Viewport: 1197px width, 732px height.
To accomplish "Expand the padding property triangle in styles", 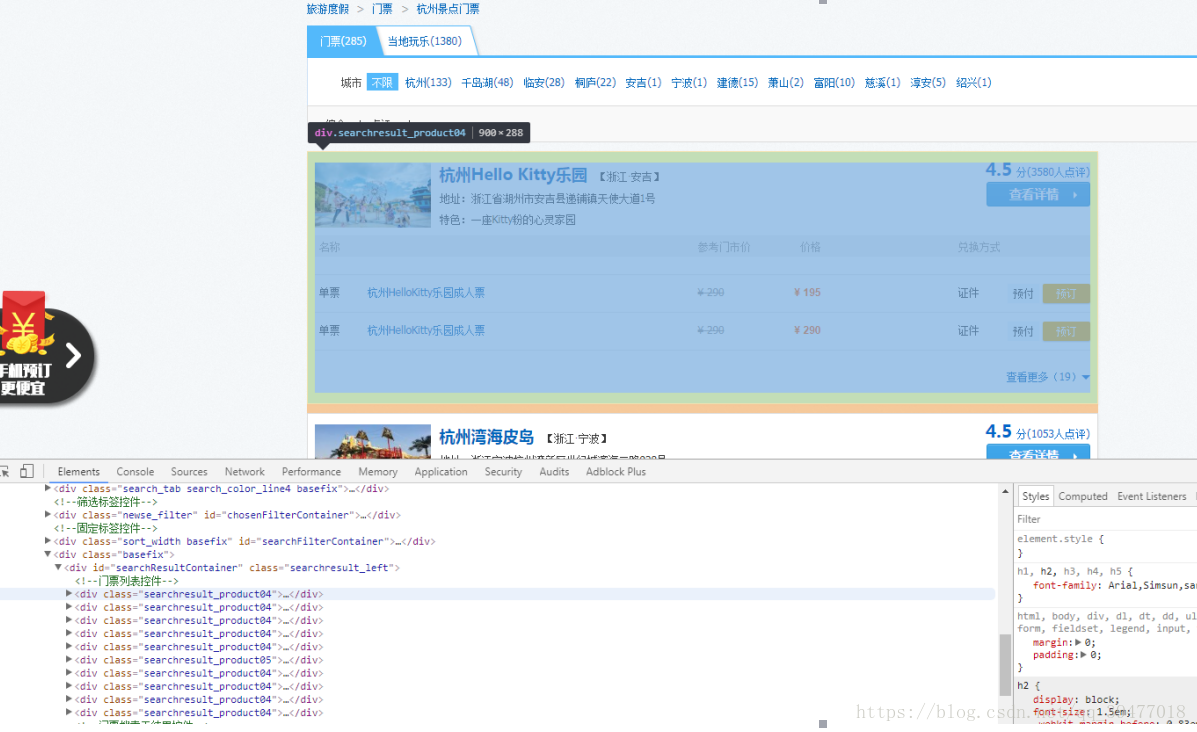I will point(1082,655).
